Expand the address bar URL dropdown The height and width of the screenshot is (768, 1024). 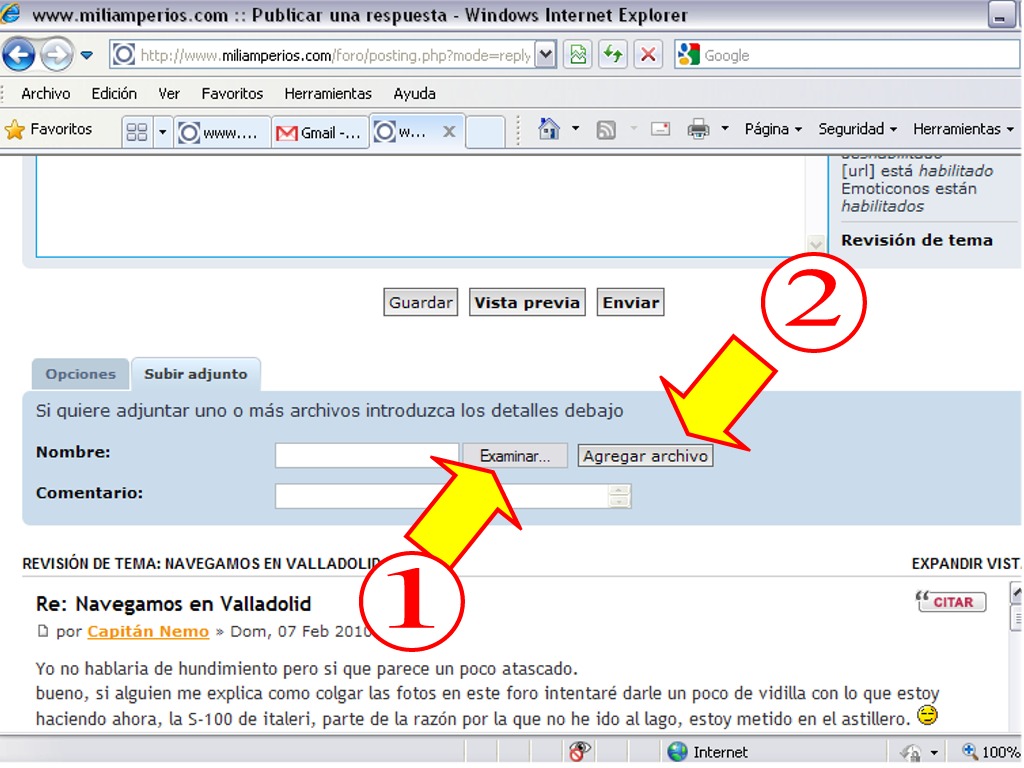(x=545, y=55)
